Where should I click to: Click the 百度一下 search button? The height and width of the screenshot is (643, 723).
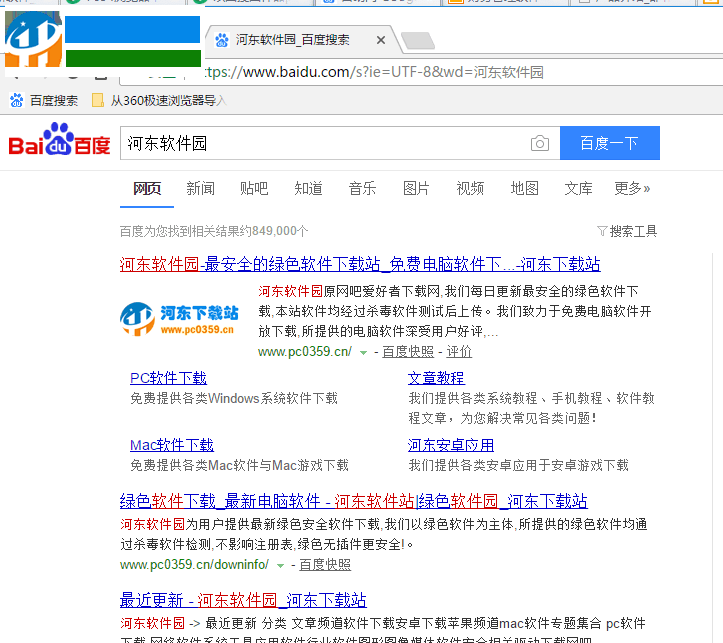pyautogui.click(x=610, y=143)
